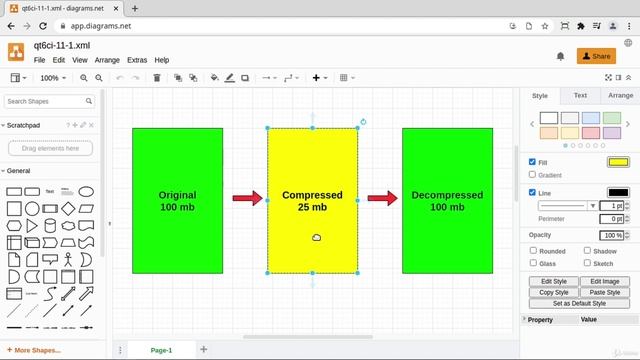Open the table dropdown in toolbar
Screen dimensions: 640x360
(347, 78)
